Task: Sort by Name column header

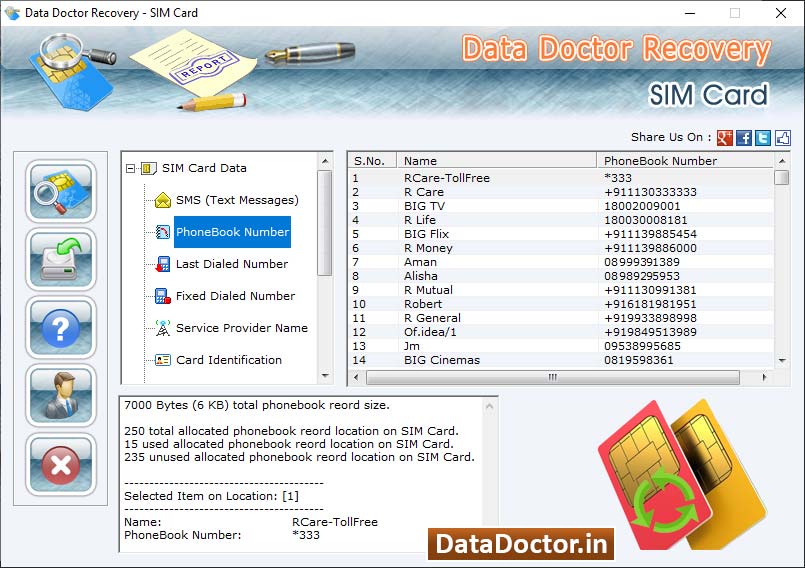Action: coord(496,161)
